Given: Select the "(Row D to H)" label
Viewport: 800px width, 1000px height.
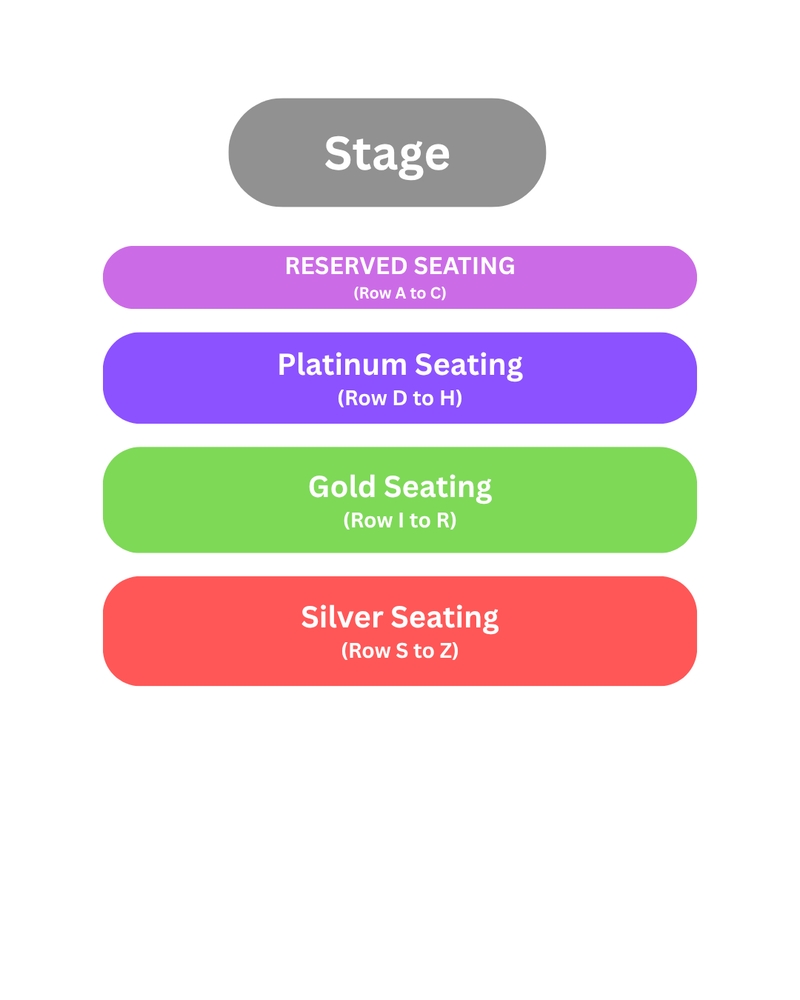Looking at the screenshot, I should [399, 398].
